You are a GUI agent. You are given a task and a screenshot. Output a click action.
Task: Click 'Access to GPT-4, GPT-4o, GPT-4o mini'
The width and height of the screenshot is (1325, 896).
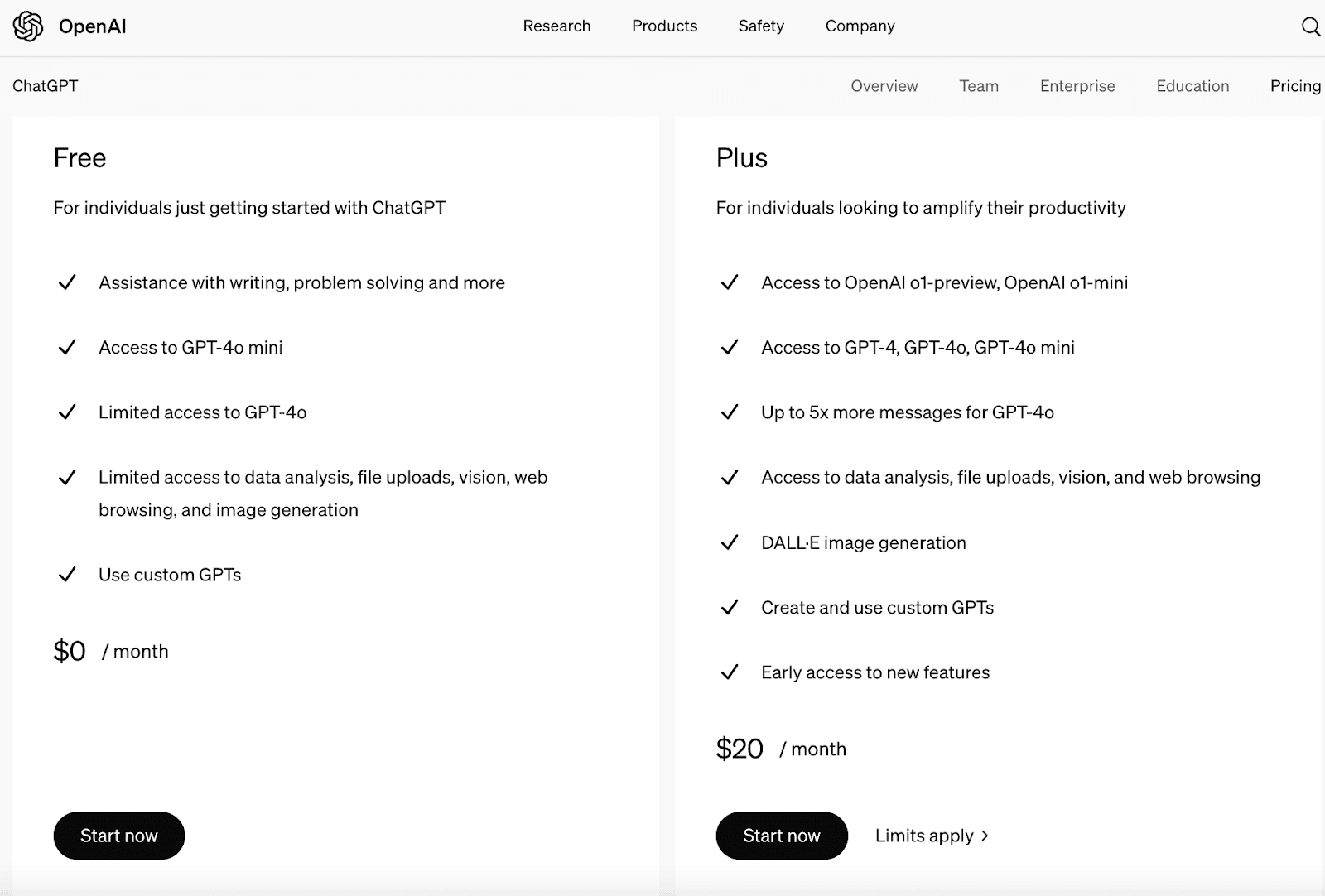(918, 348)
